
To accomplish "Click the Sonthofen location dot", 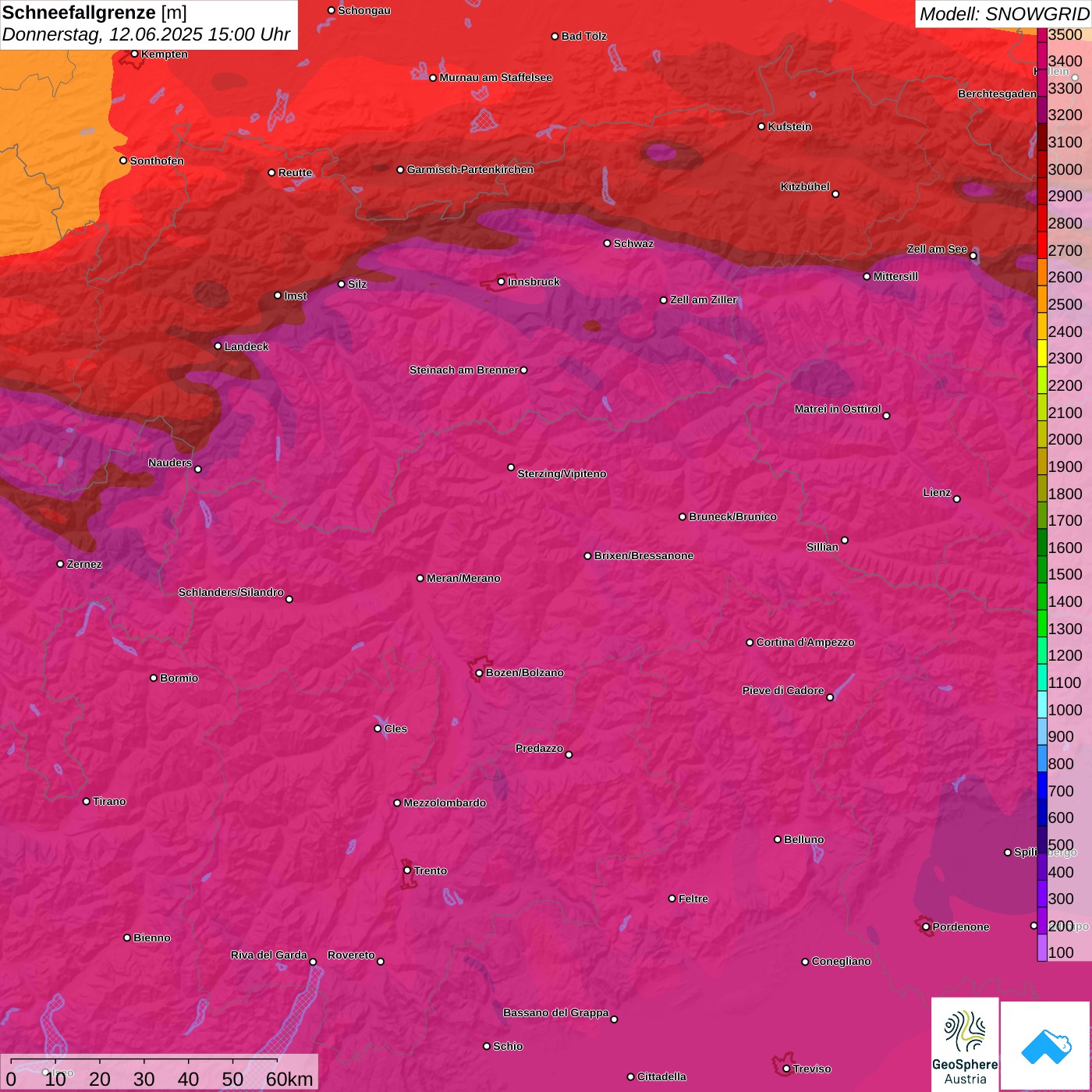I will coord(123,161).
